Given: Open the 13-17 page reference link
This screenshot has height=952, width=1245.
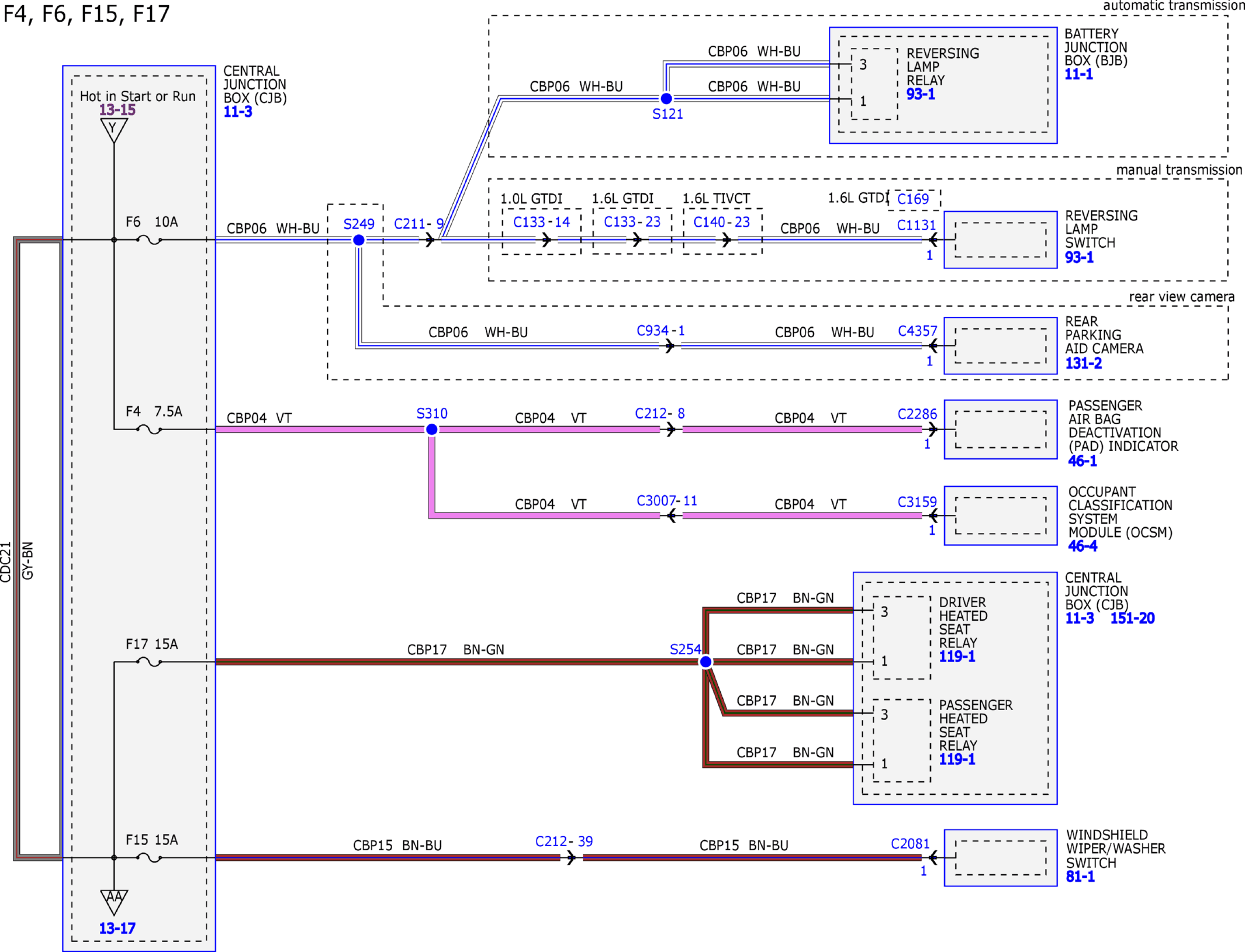Looking at the screenshot, I should tap(117, 928).
